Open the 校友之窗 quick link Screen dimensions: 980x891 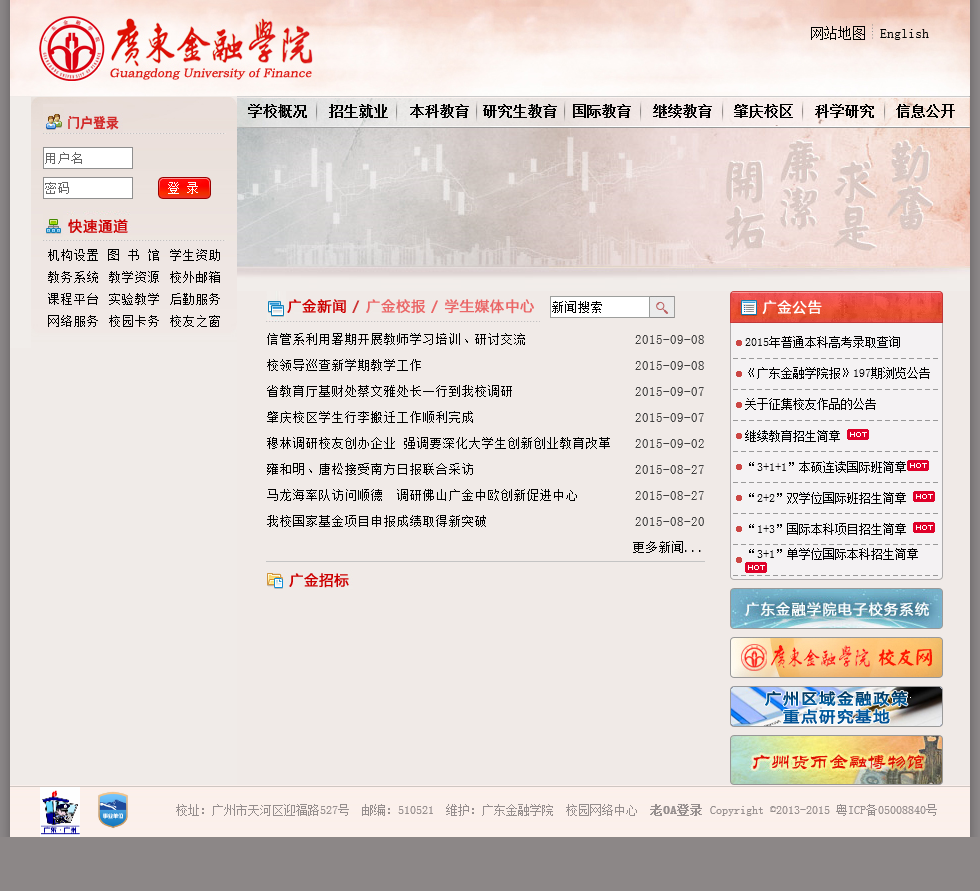pyautogui.click(x=195, y=321)
